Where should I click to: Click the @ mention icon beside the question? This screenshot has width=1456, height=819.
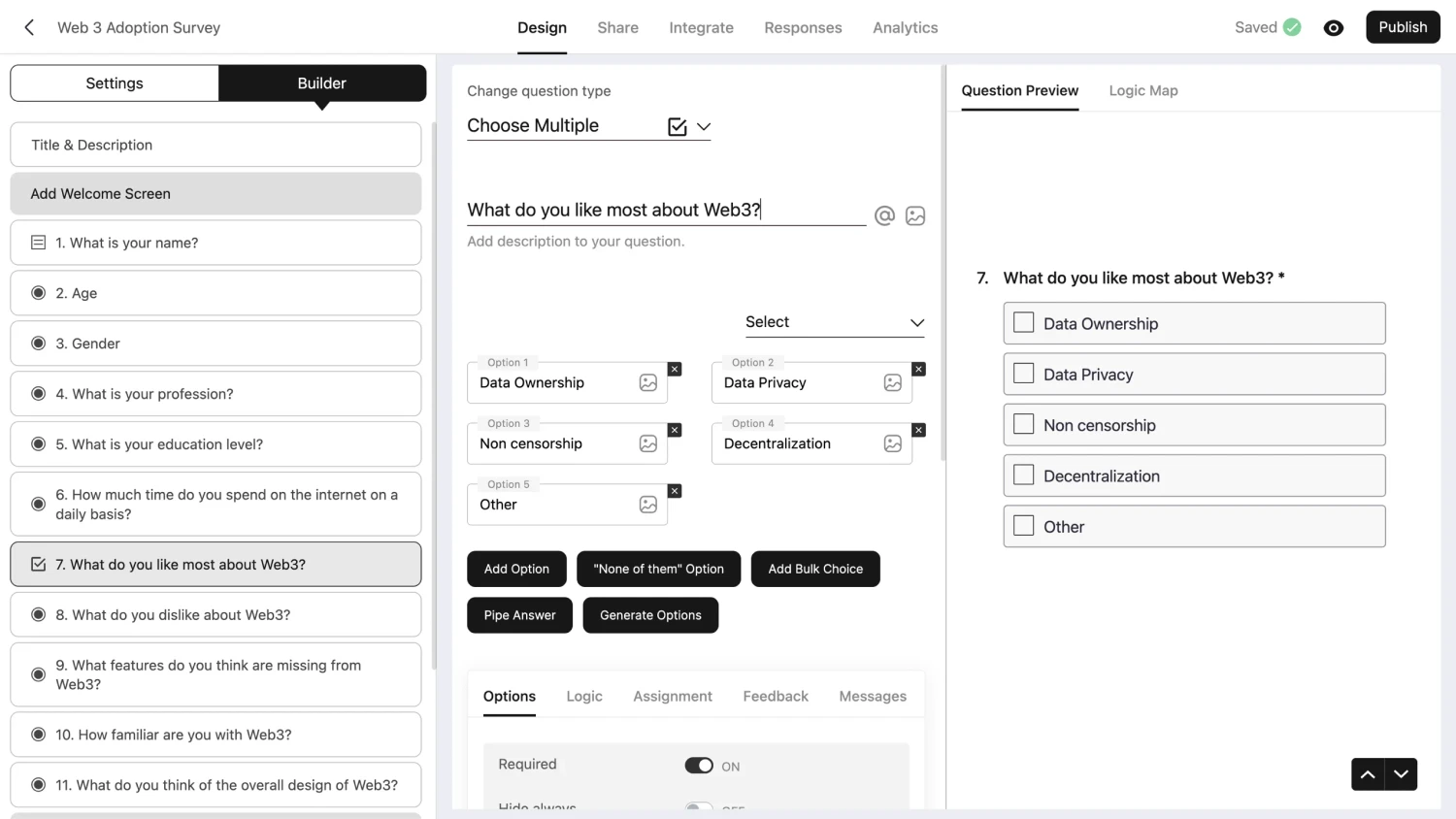tap(884, 215)
